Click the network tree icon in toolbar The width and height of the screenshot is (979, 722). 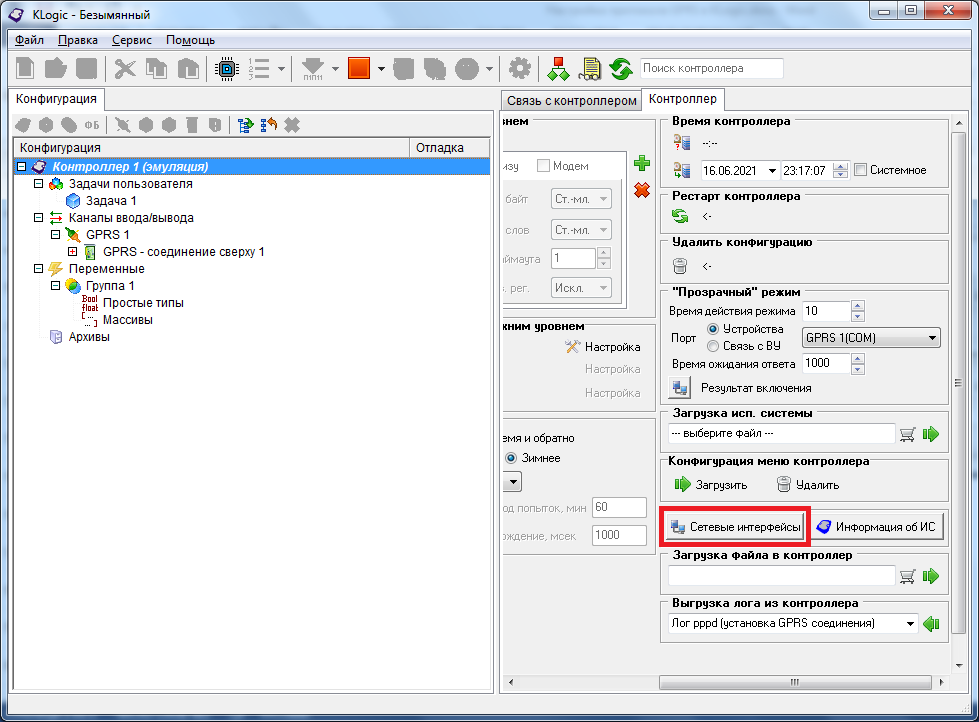click(558, 69)
